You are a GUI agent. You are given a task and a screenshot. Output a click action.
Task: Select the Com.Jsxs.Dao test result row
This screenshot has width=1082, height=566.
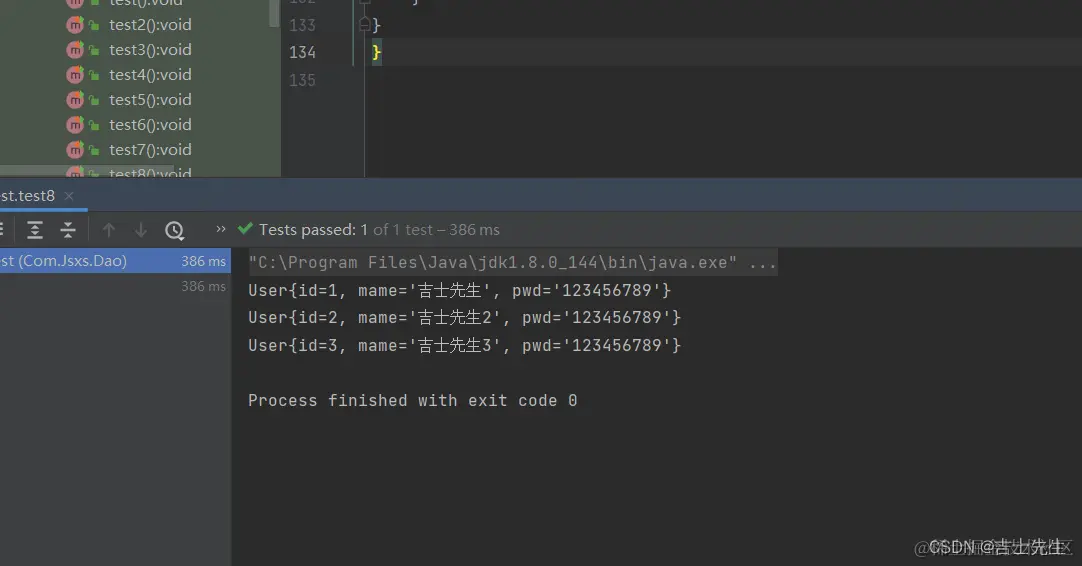(x=115, y=261)
